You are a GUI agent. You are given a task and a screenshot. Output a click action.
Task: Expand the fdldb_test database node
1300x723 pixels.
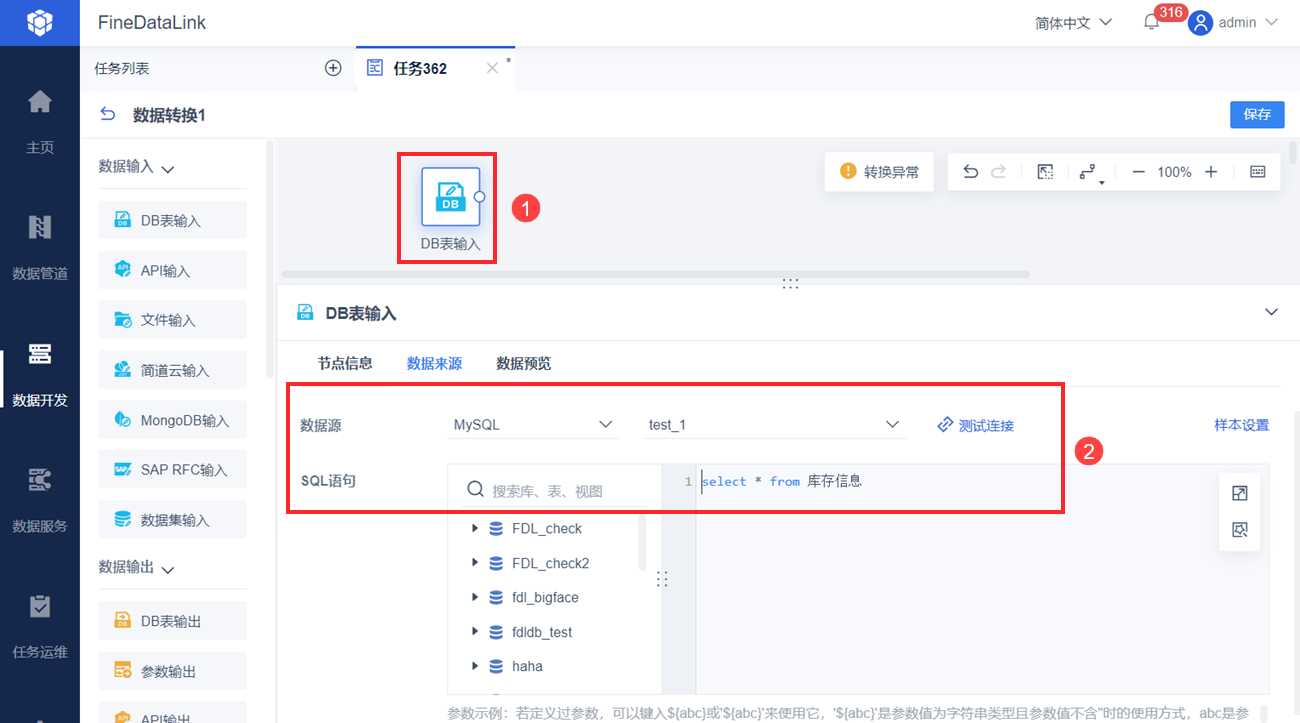[x=475, y=632]
